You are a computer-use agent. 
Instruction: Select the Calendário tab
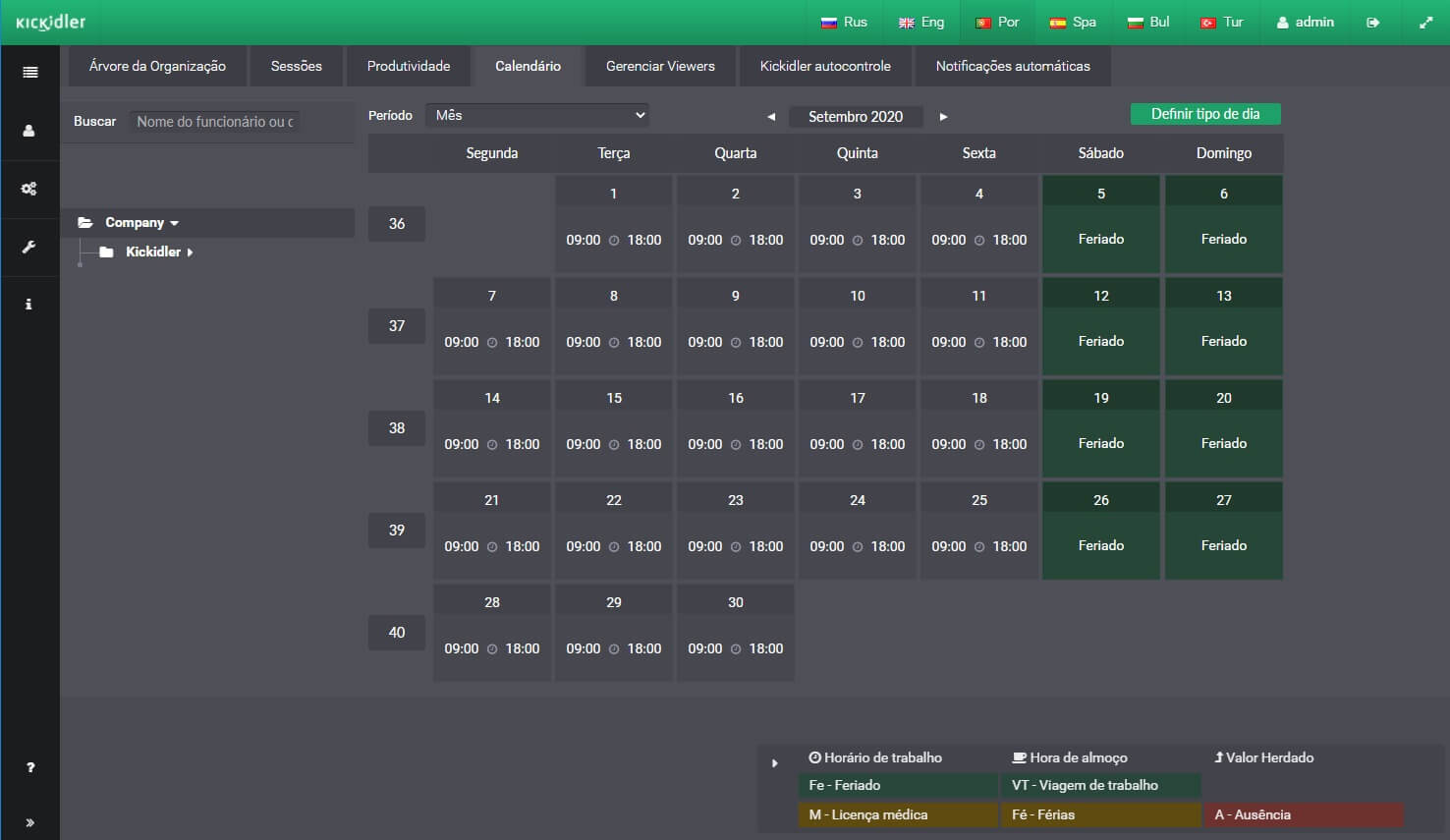pyautogui.click(x=529, y=66)
